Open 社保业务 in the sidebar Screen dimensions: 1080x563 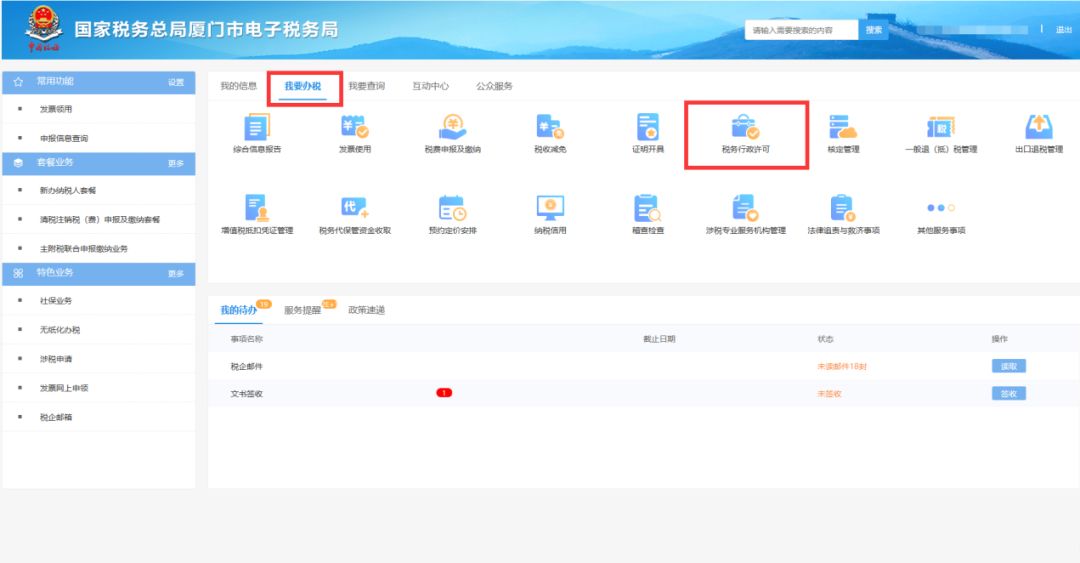[56, 301]
